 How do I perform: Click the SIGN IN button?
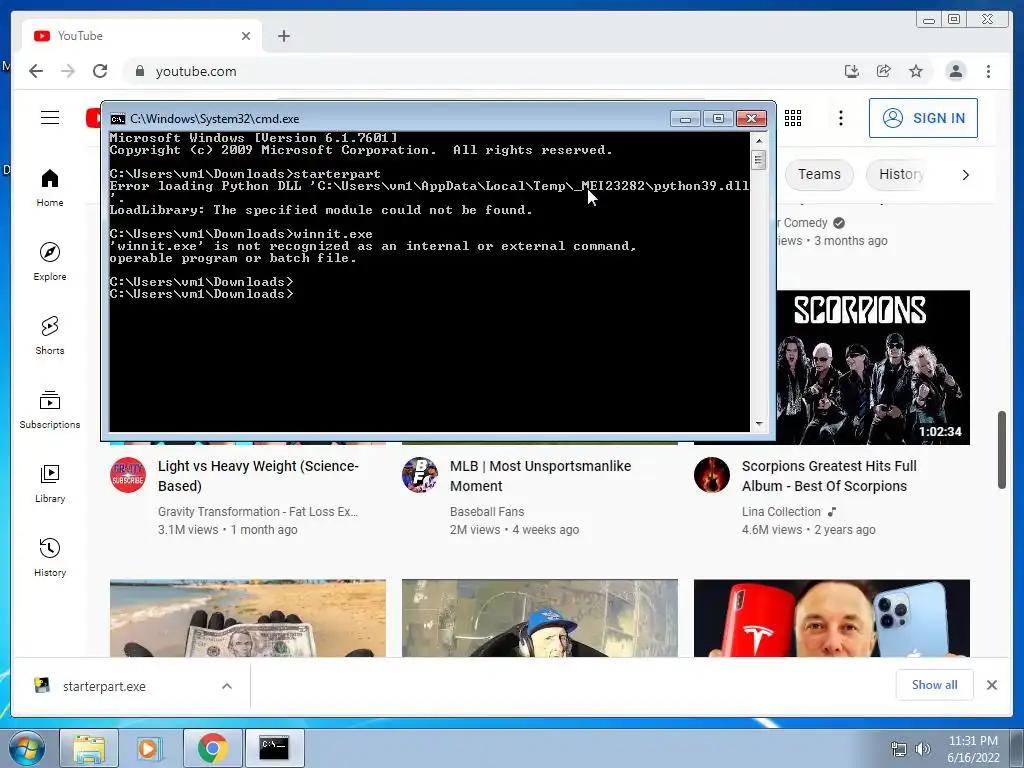[923, 118]
